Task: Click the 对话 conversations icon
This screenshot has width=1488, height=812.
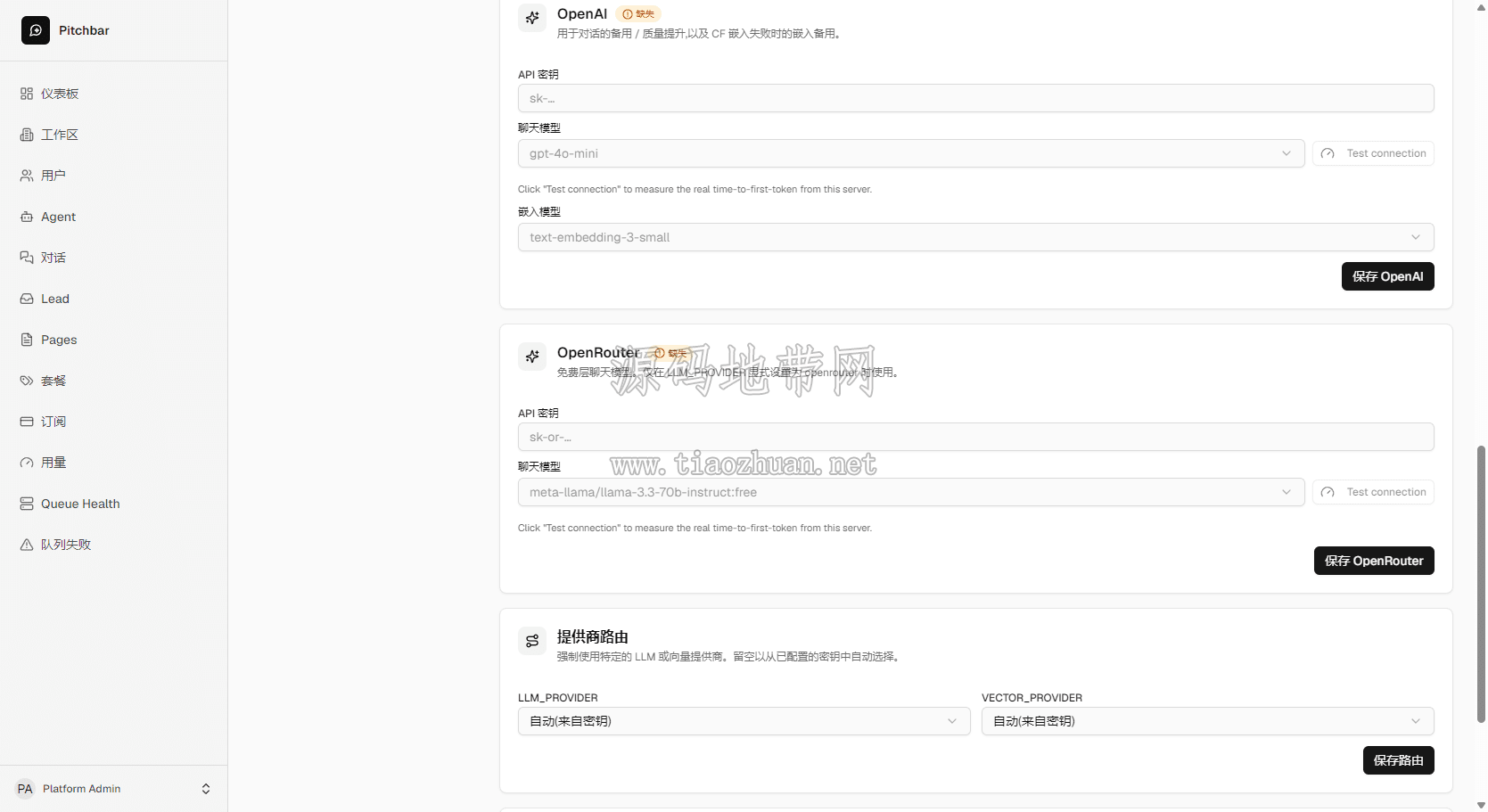Action: 27,258
